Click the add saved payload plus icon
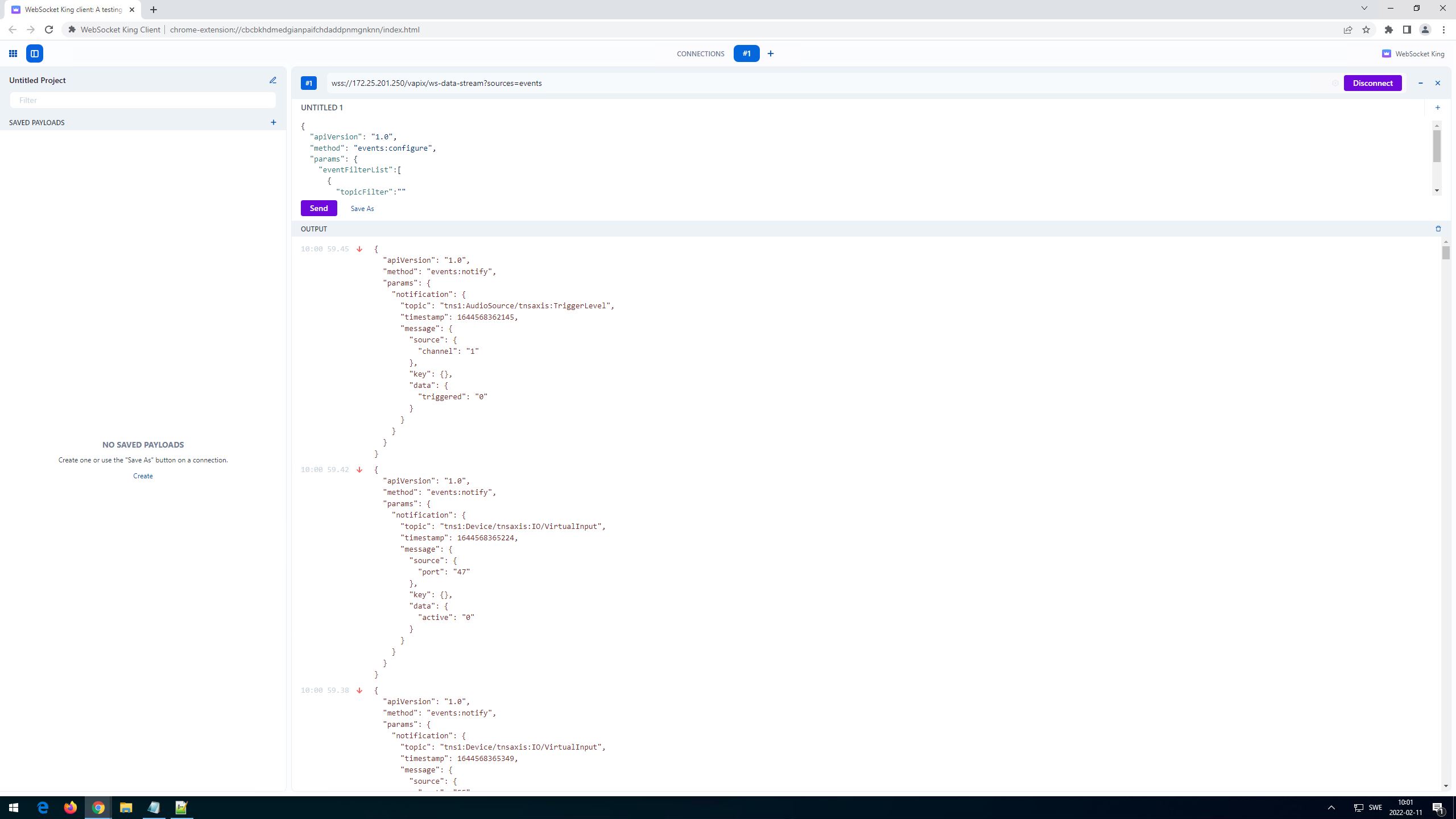This screenshot has width=1456, height=819. (x=273, y=122)
